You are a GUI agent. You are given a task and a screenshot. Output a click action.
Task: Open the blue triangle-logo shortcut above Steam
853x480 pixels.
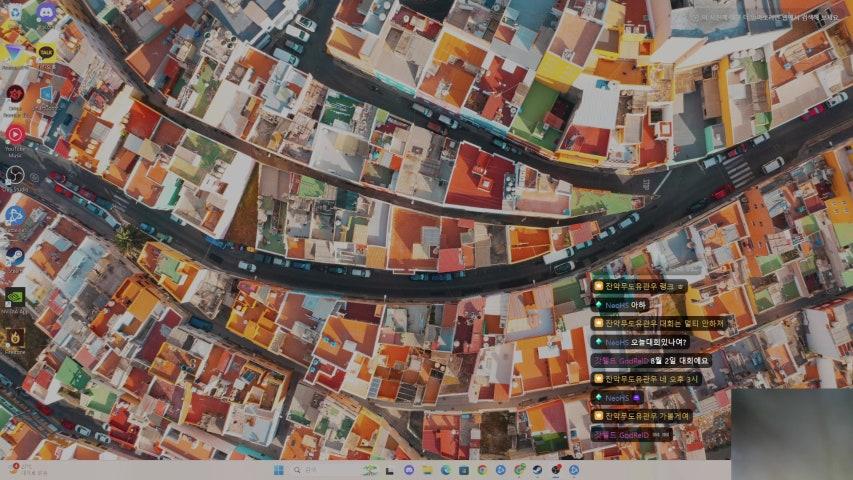pos(15,218)
